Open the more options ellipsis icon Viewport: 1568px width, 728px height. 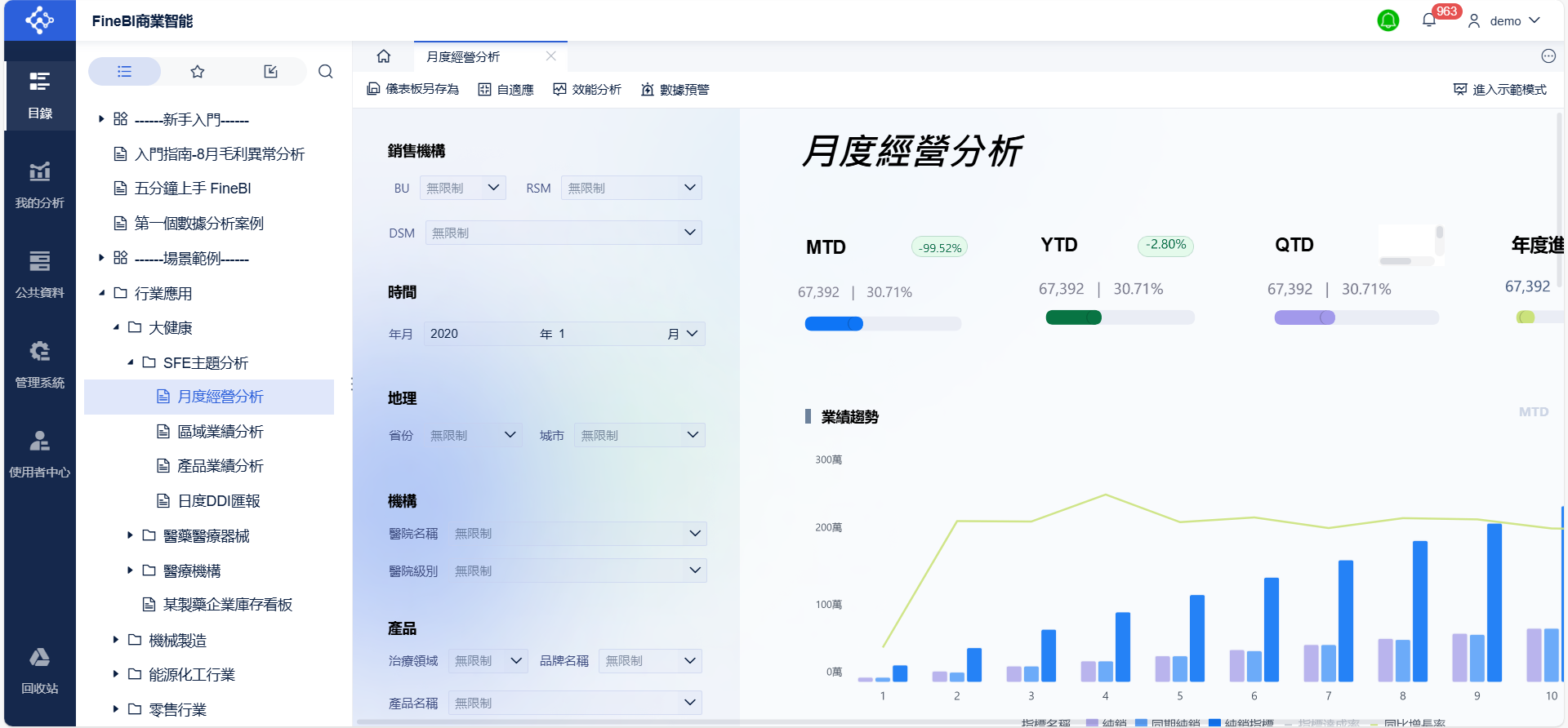tap(1548, 56)
